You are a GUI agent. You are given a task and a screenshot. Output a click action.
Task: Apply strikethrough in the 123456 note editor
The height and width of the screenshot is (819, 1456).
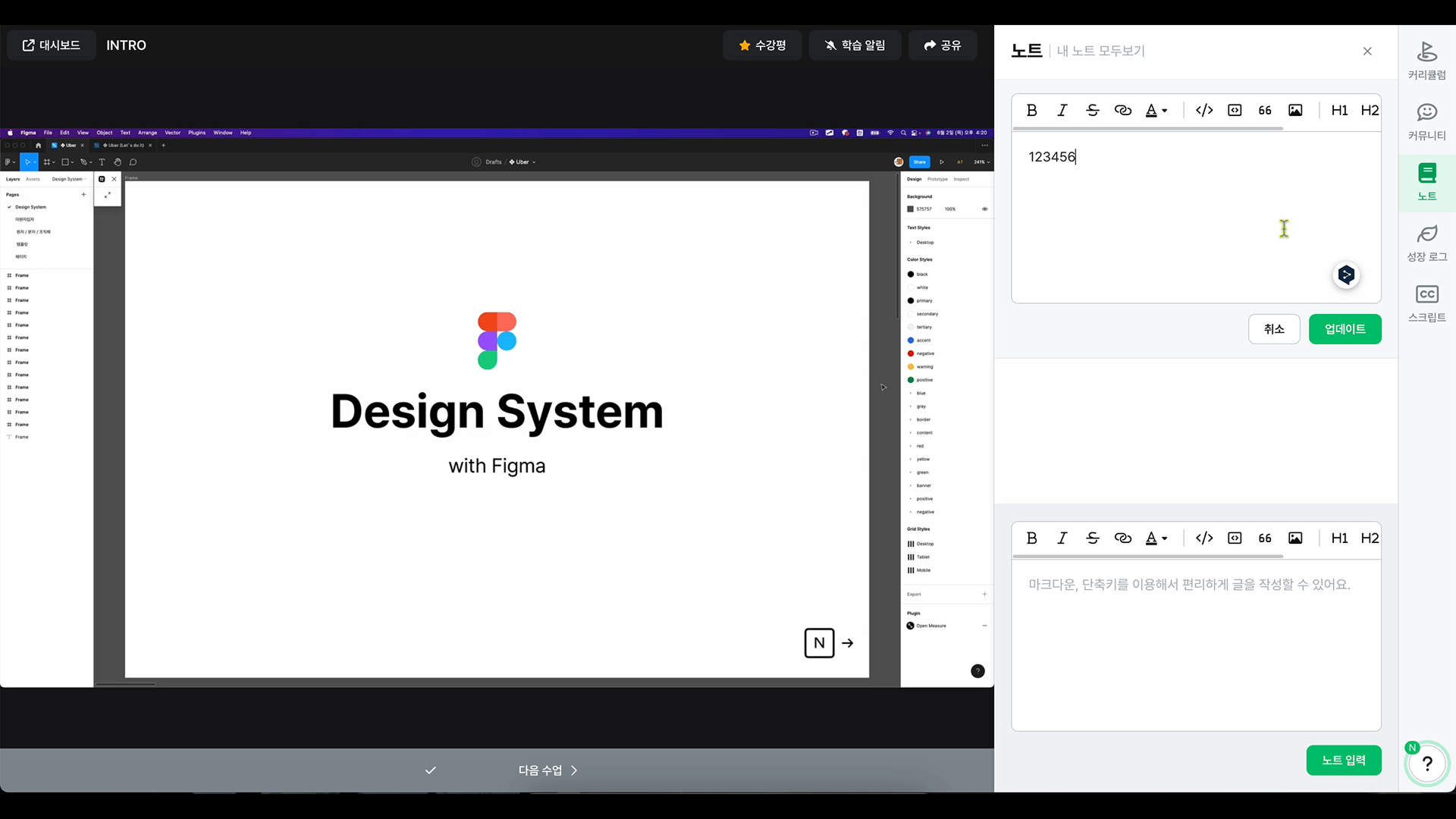[1092, 110]
